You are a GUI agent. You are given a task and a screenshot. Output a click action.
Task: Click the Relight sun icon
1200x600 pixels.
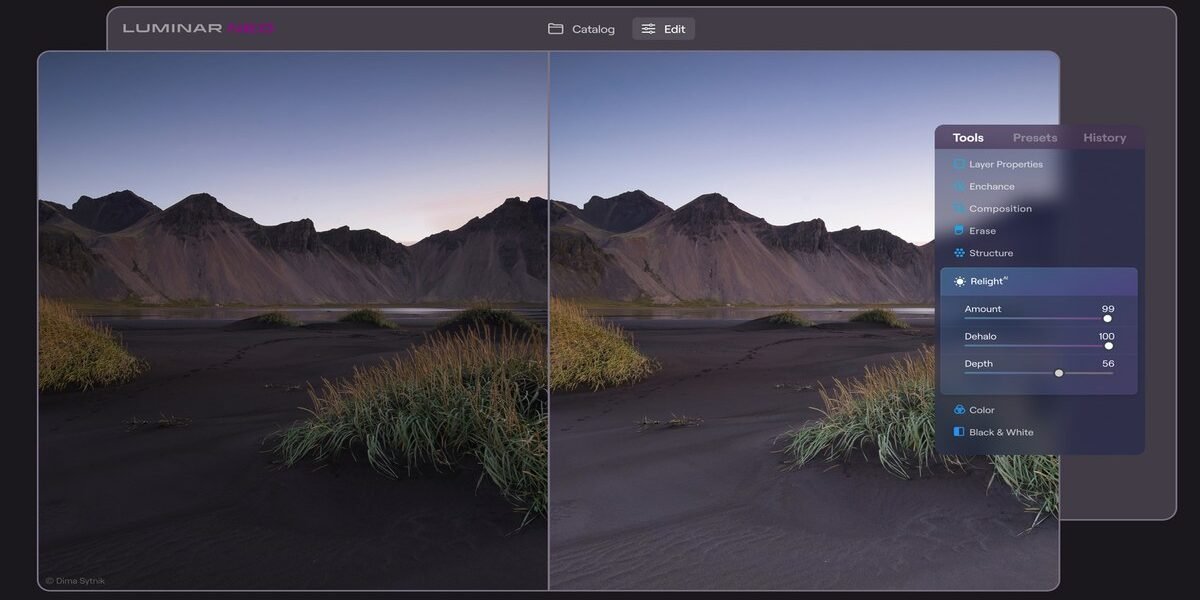(x=960, y=282)
